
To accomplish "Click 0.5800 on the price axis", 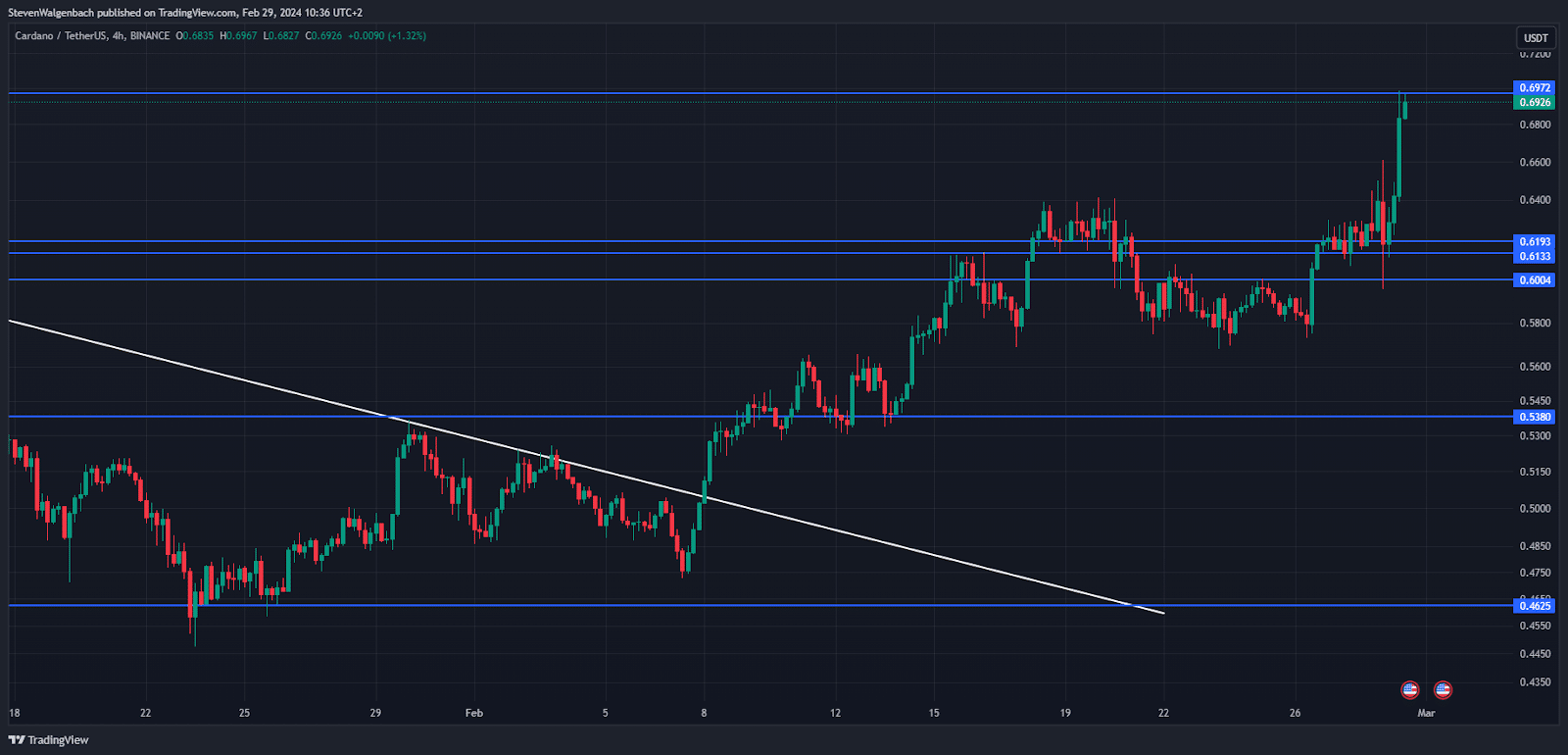I will click(1535, 323).
